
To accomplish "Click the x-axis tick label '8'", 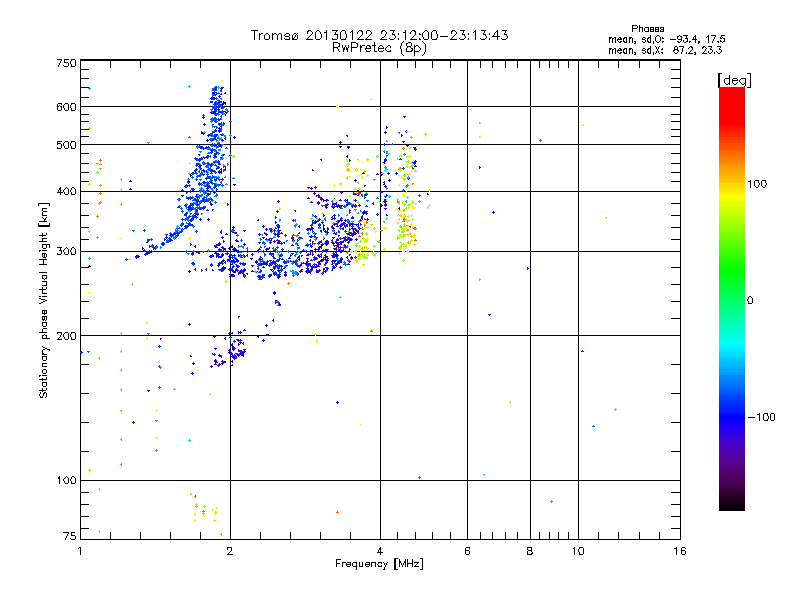I will tap(530, 551).
